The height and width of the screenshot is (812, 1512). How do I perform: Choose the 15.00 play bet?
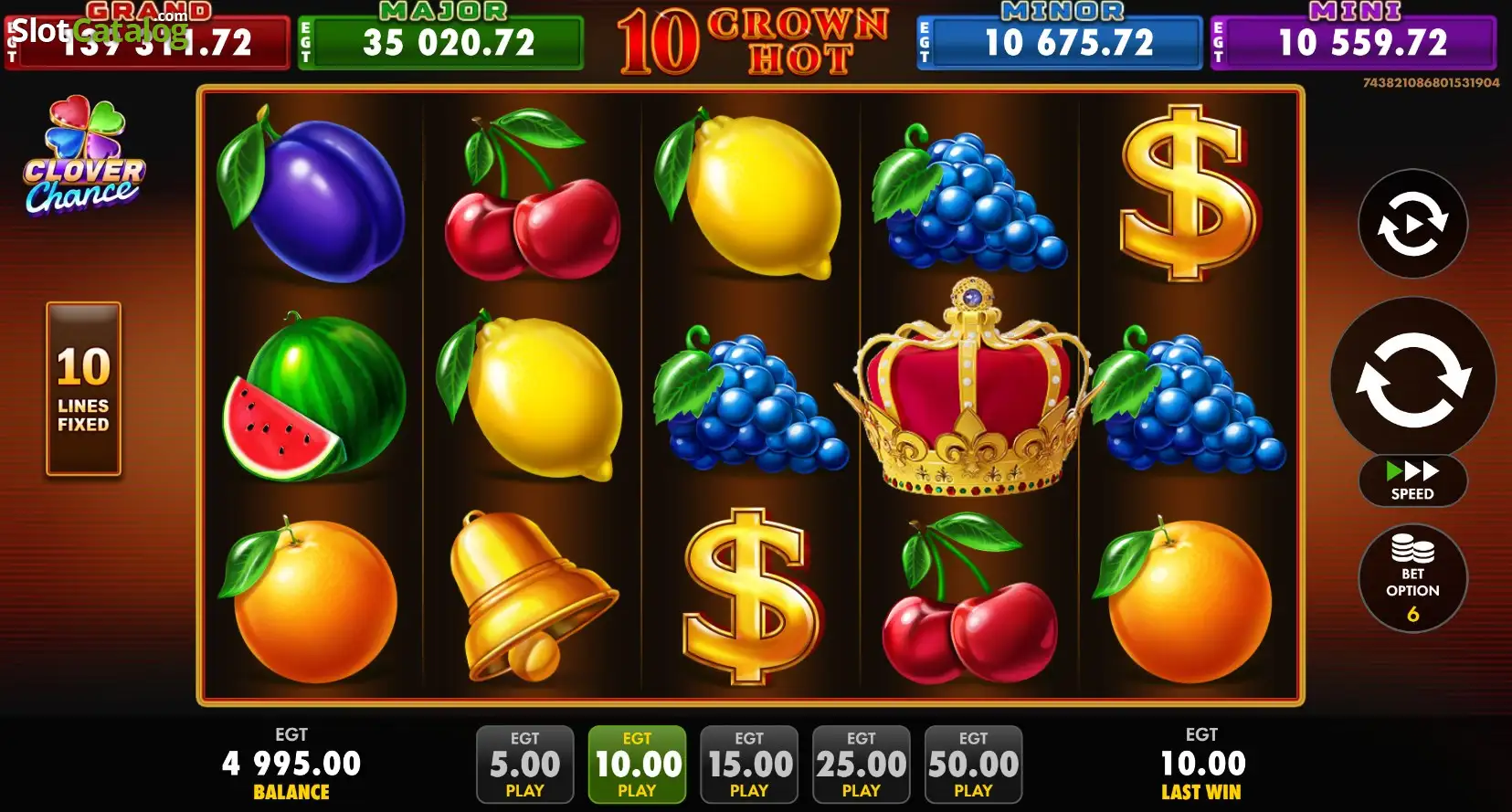749,765
